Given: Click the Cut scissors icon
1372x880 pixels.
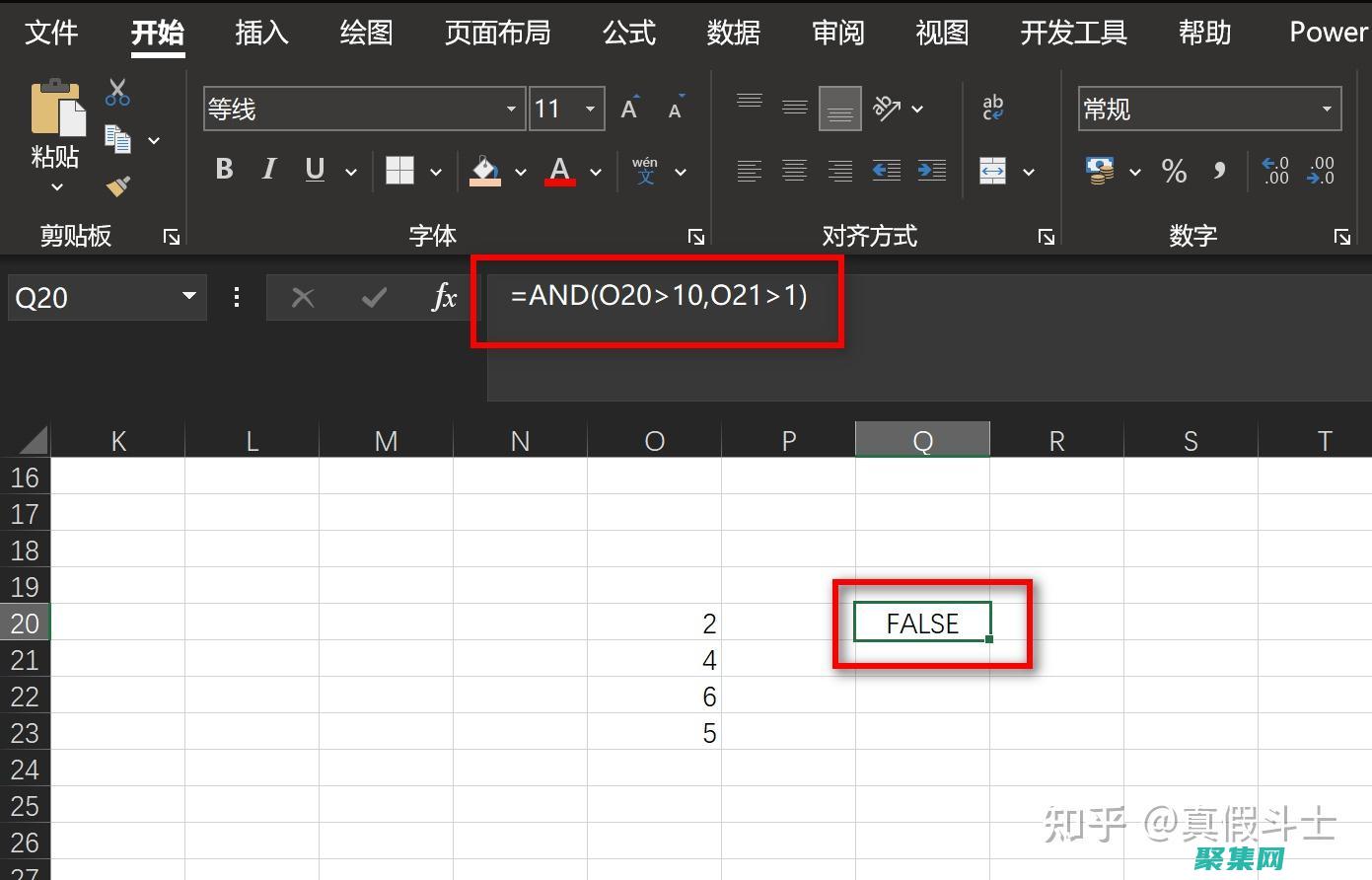Looking at the screenshot, I should coord(117,94).
